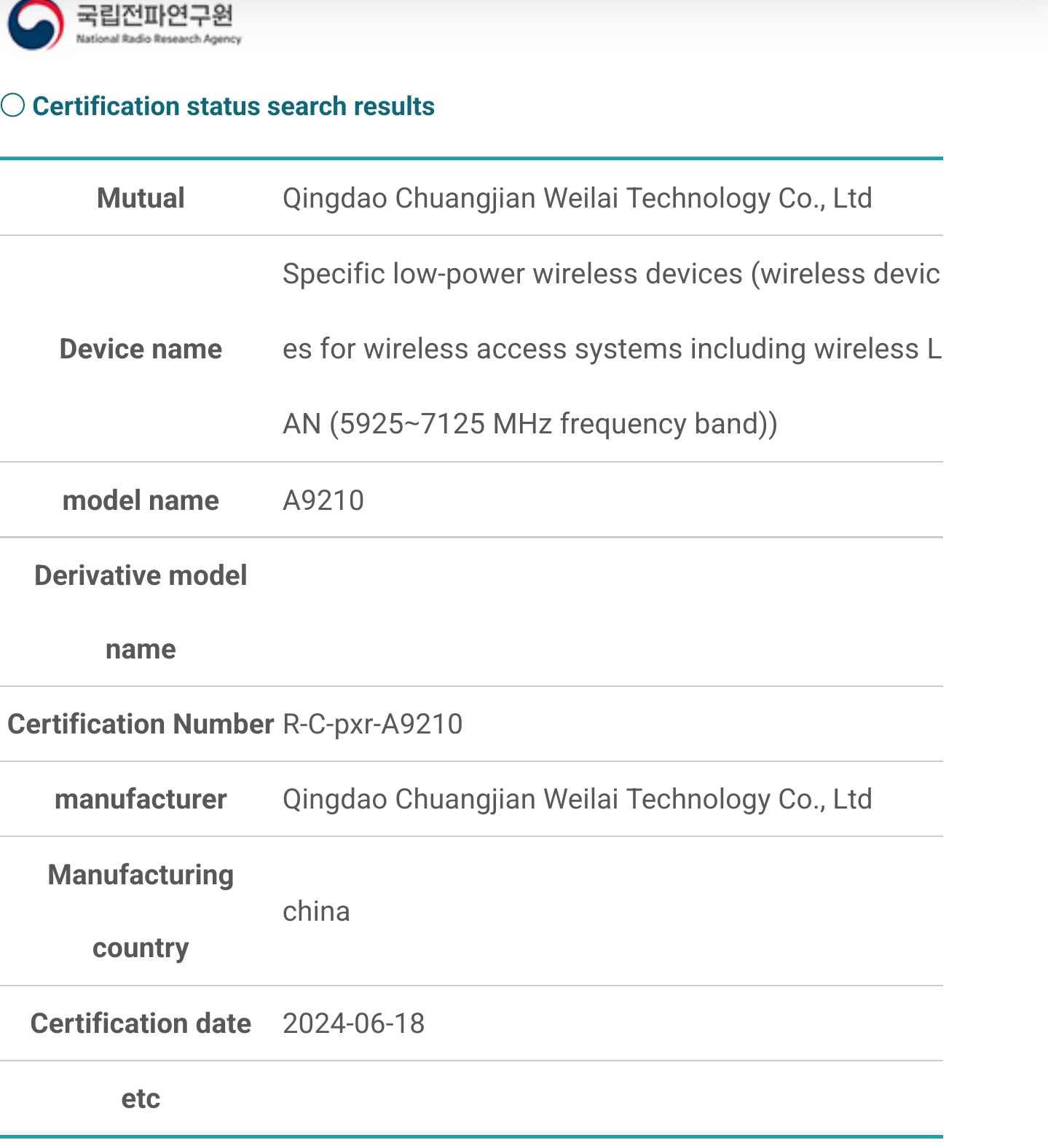The image size is (1048, 1148).
Task: Select the Manufacturing country label
Action: pyautogui.click(x=141, y=911)
